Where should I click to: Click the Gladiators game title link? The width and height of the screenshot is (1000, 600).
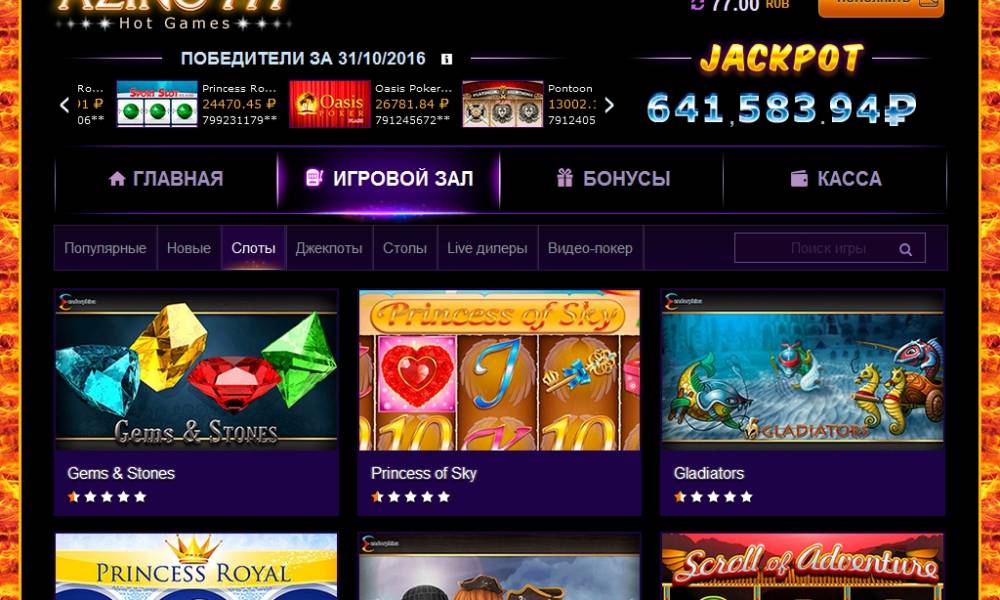pos(709,473)
